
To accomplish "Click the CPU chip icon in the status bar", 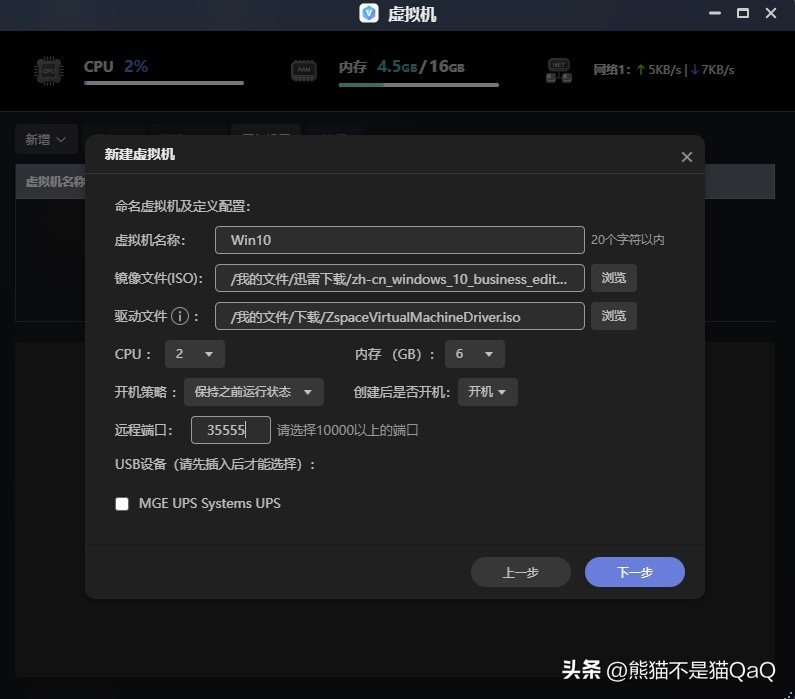I will tap(49, 70).
